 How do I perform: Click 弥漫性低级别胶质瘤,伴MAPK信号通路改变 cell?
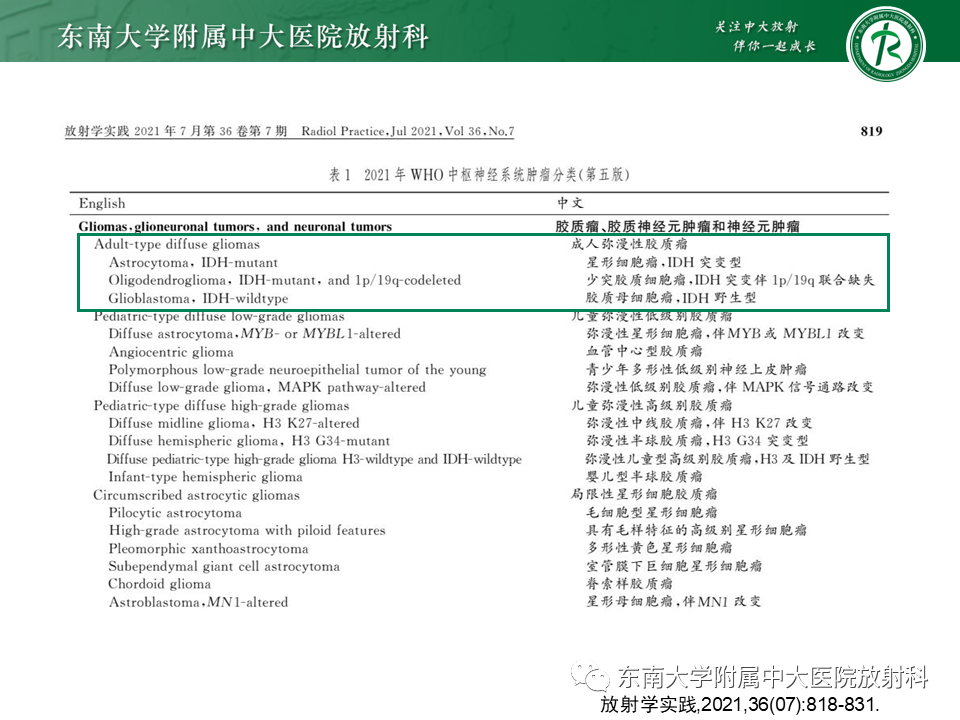point(730,387)
